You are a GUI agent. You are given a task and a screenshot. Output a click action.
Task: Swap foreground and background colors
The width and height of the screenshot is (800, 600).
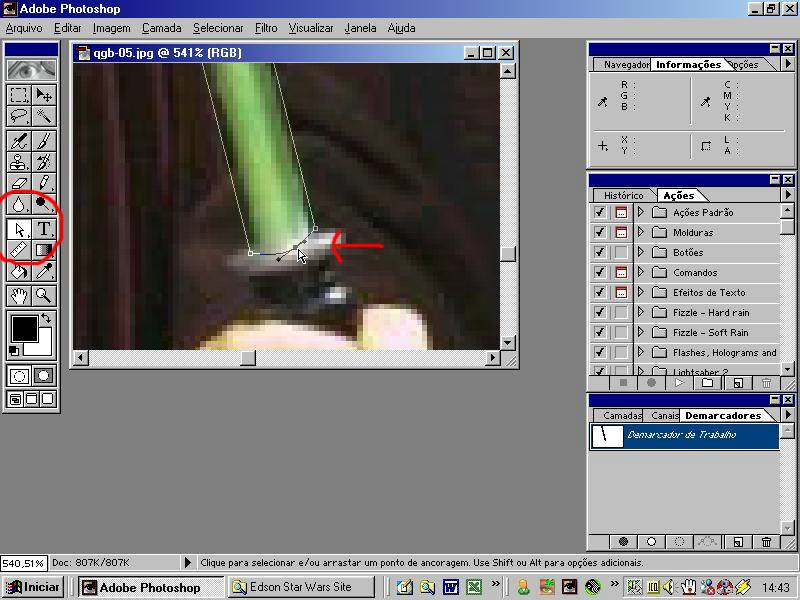[46, 318]
